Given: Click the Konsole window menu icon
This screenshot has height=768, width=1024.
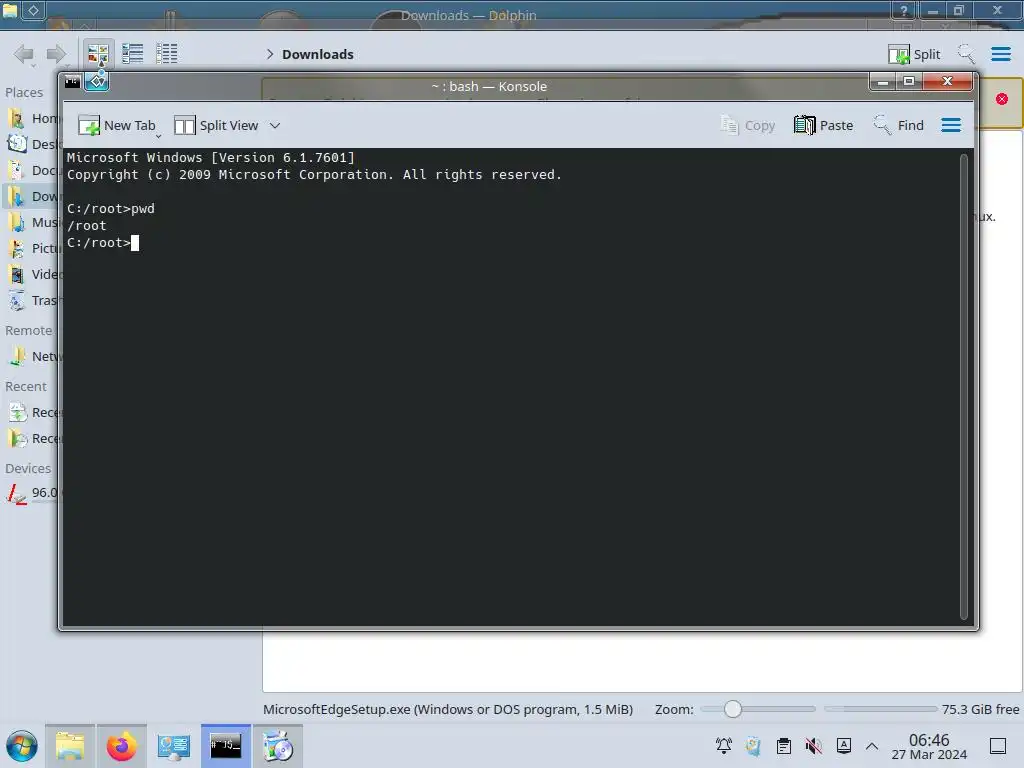Looking at the screenshot, I should [72, 82].
